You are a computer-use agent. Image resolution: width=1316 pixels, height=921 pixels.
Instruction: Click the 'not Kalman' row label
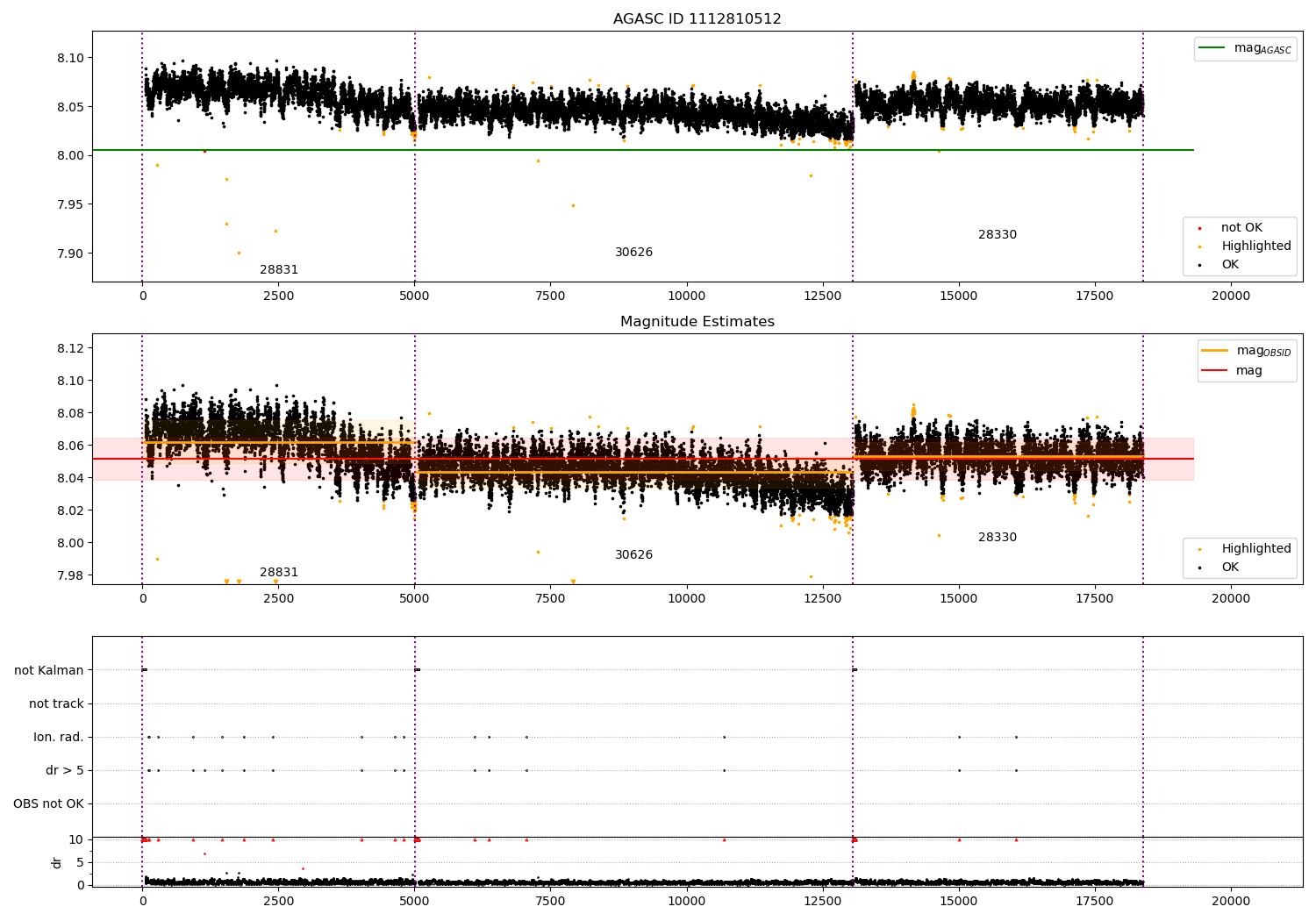pos(49,671)
